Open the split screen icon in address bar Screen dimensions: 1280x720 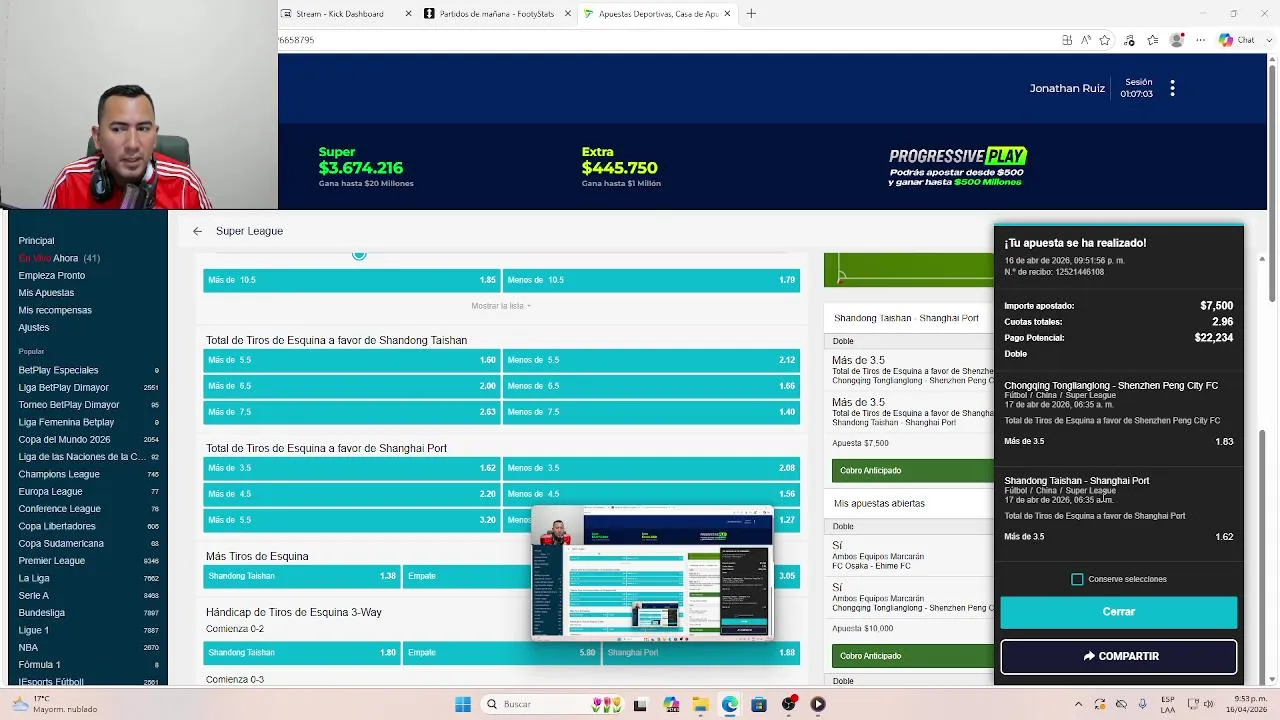[x=1067, y=40]
